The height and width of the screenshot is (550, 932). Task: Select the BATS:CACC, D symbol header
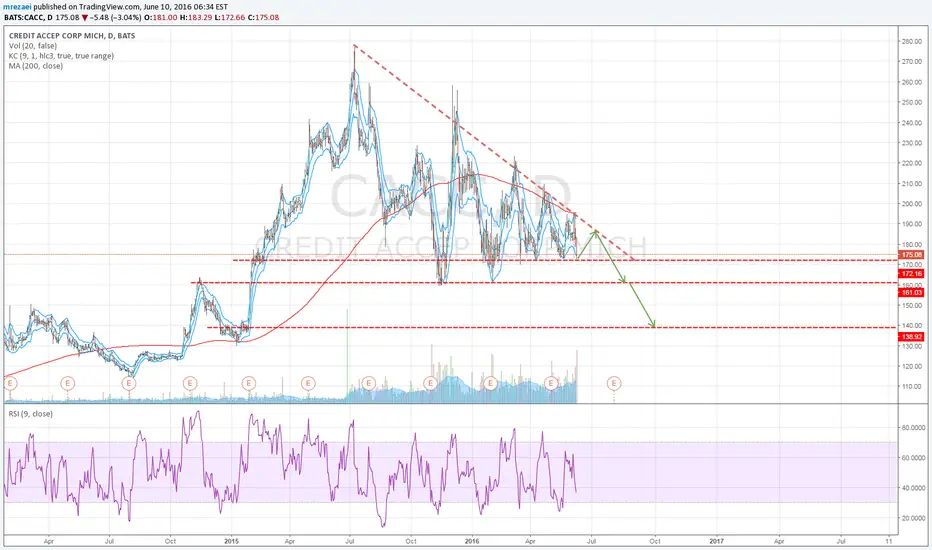28,17
